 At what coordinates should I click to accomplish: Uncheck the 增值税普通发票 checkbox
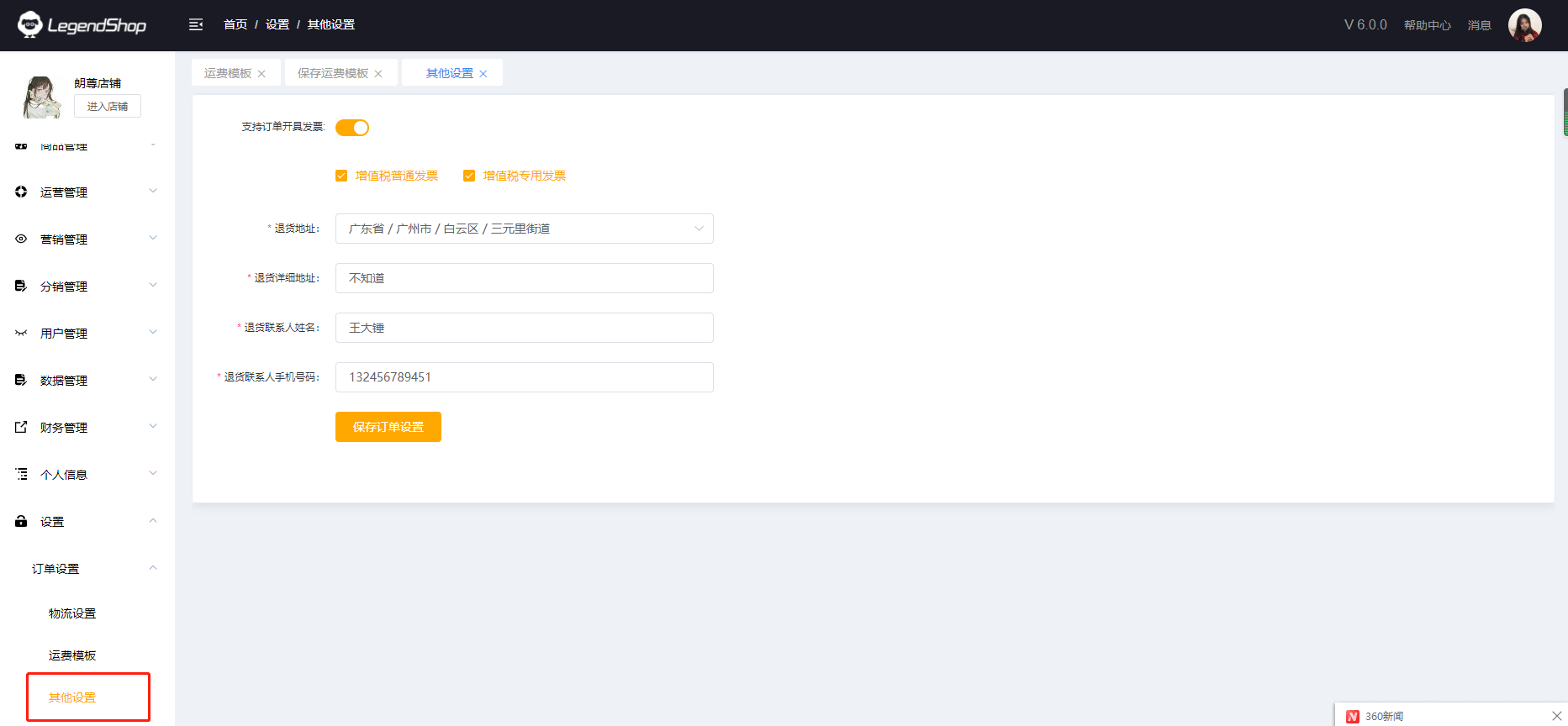pyautogui.click(x=341, y=176)
